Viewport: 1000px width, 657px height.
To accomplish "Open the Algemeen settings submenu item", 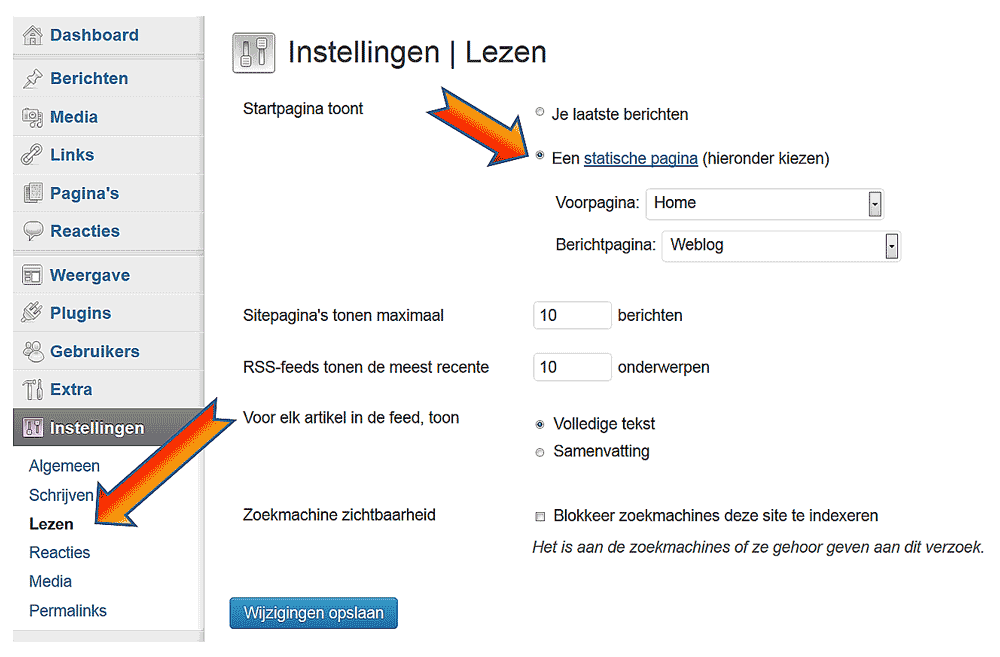I will (x=64, y=466).
